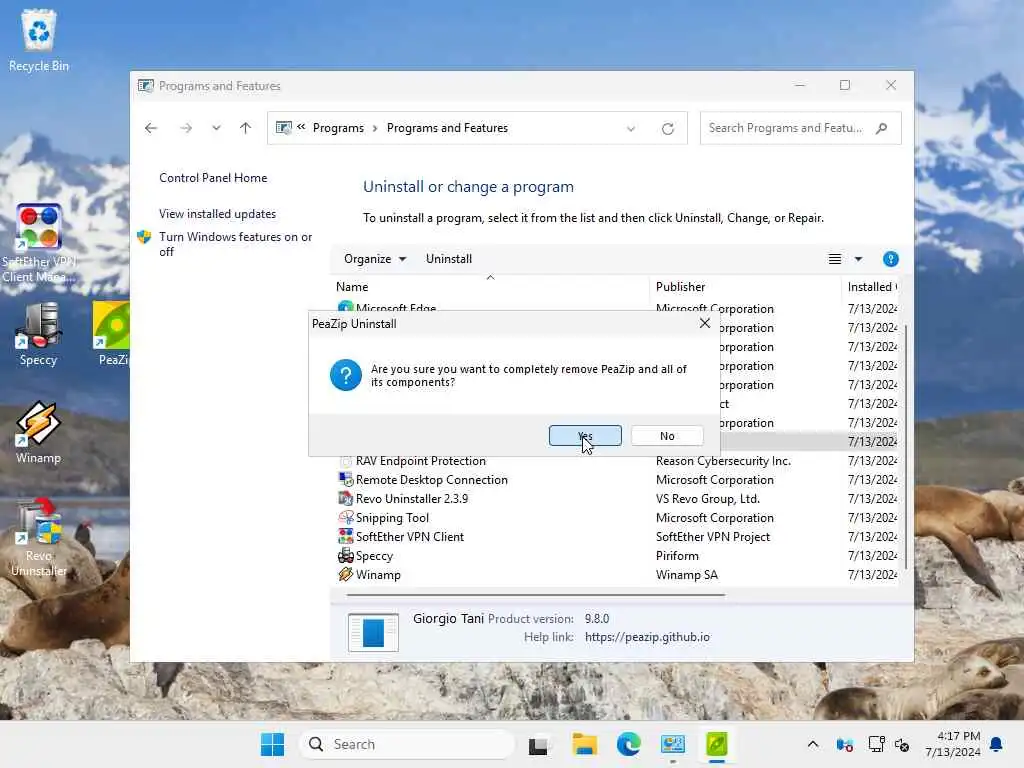
Task: Open the Speccy desktop shortcut
Action: coord(39,334)
